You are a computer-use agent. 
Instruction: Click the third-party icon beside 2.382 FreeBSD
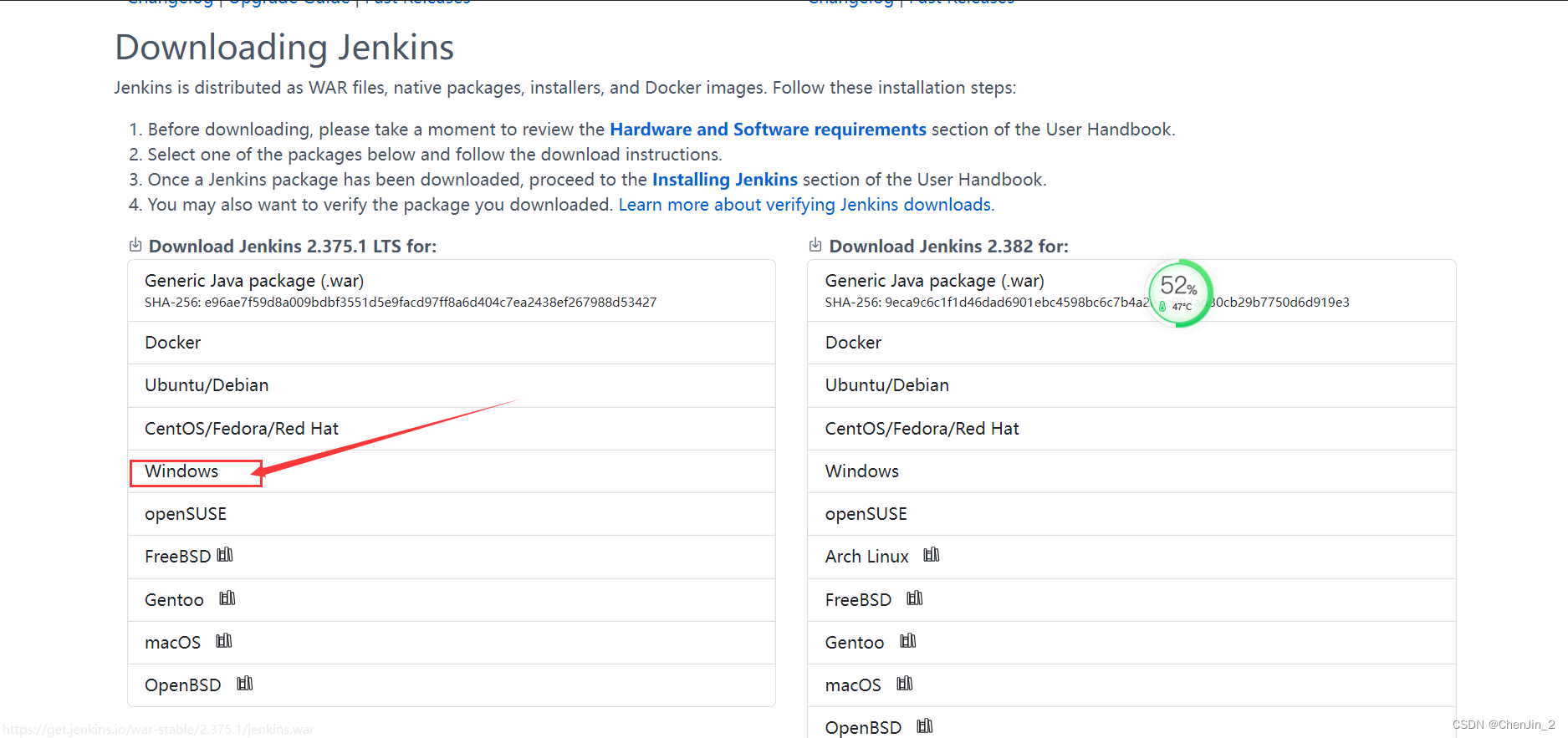point(915,598)
